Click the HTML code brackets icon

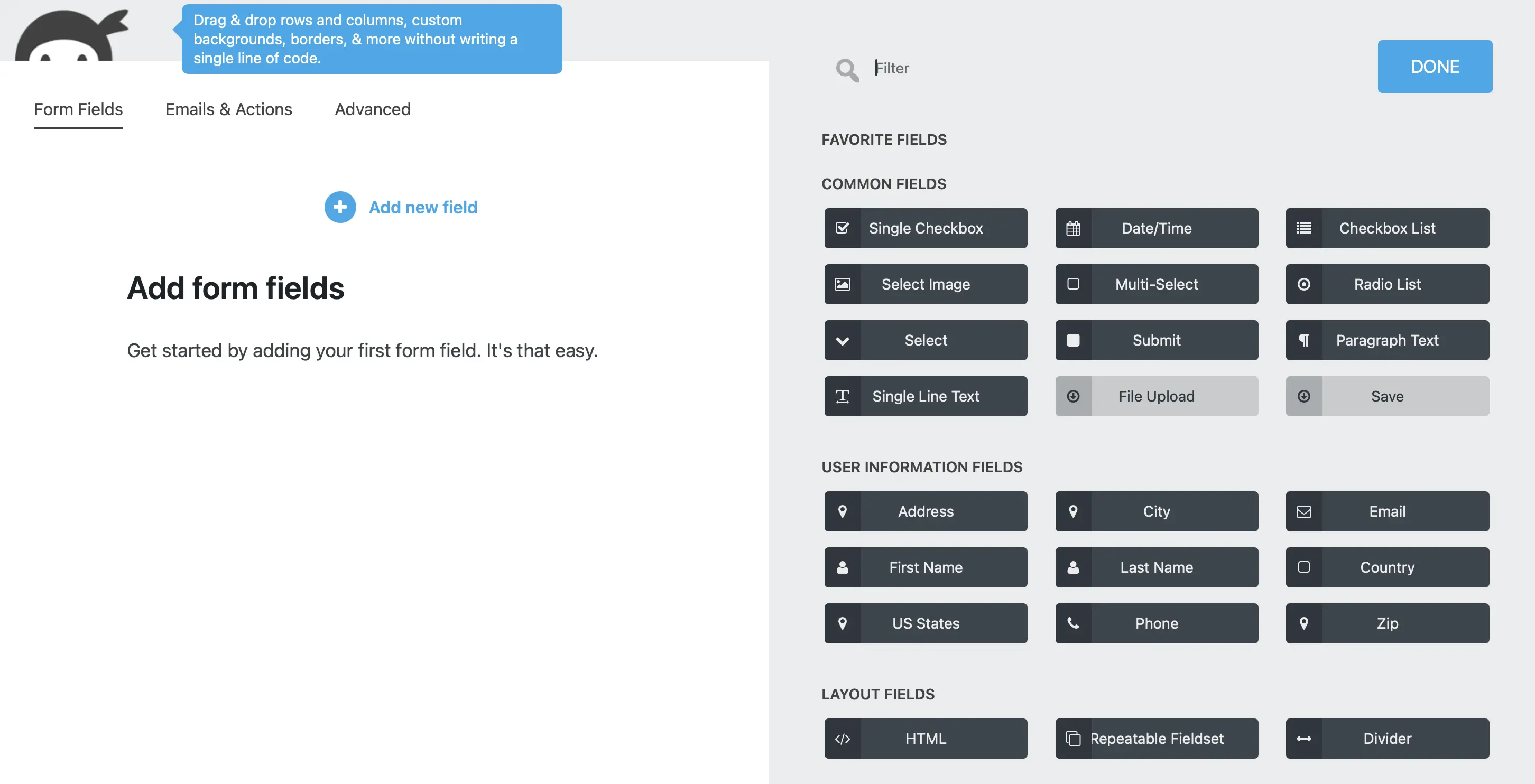tap(843, 738)
